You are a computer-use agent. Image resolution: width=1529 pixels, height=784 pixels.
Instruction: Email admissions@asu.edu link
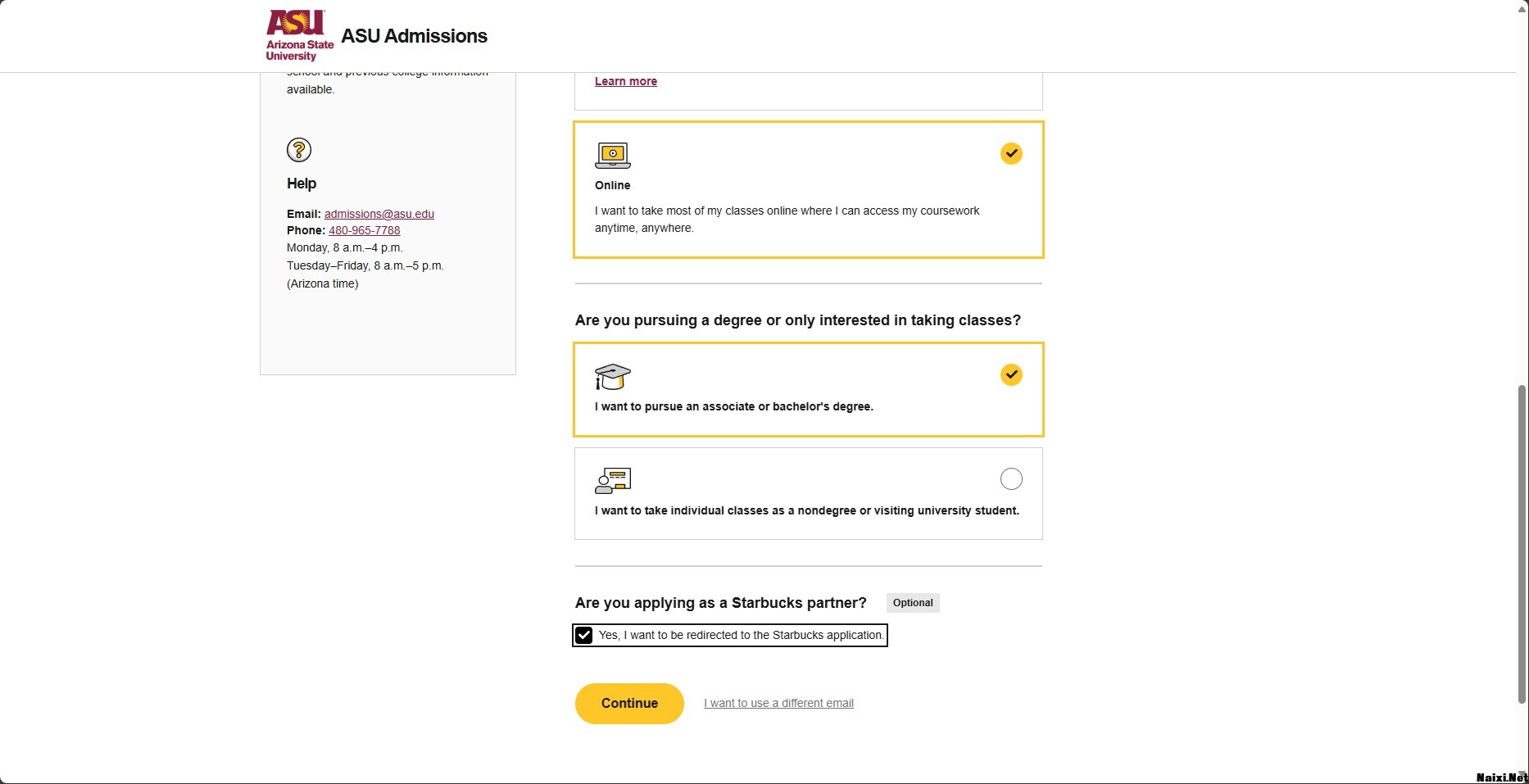click(379, 214)
